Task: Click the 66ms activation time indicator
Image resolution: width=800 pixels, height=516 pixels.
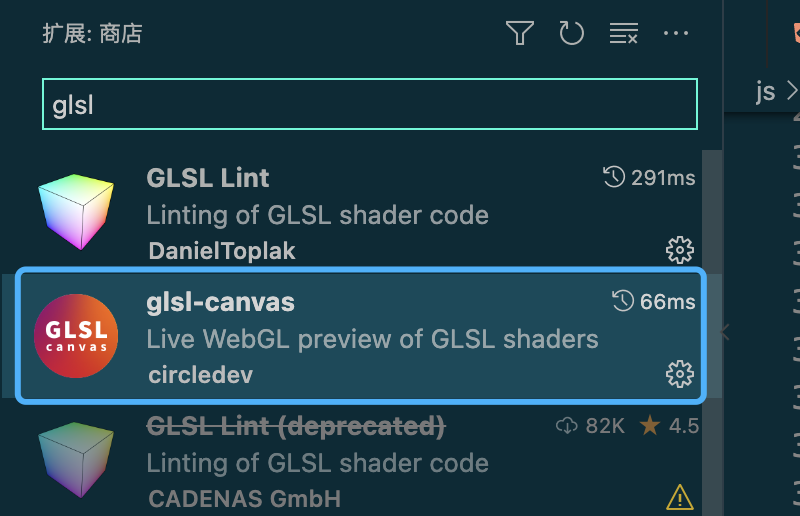Action: [653, 302]
